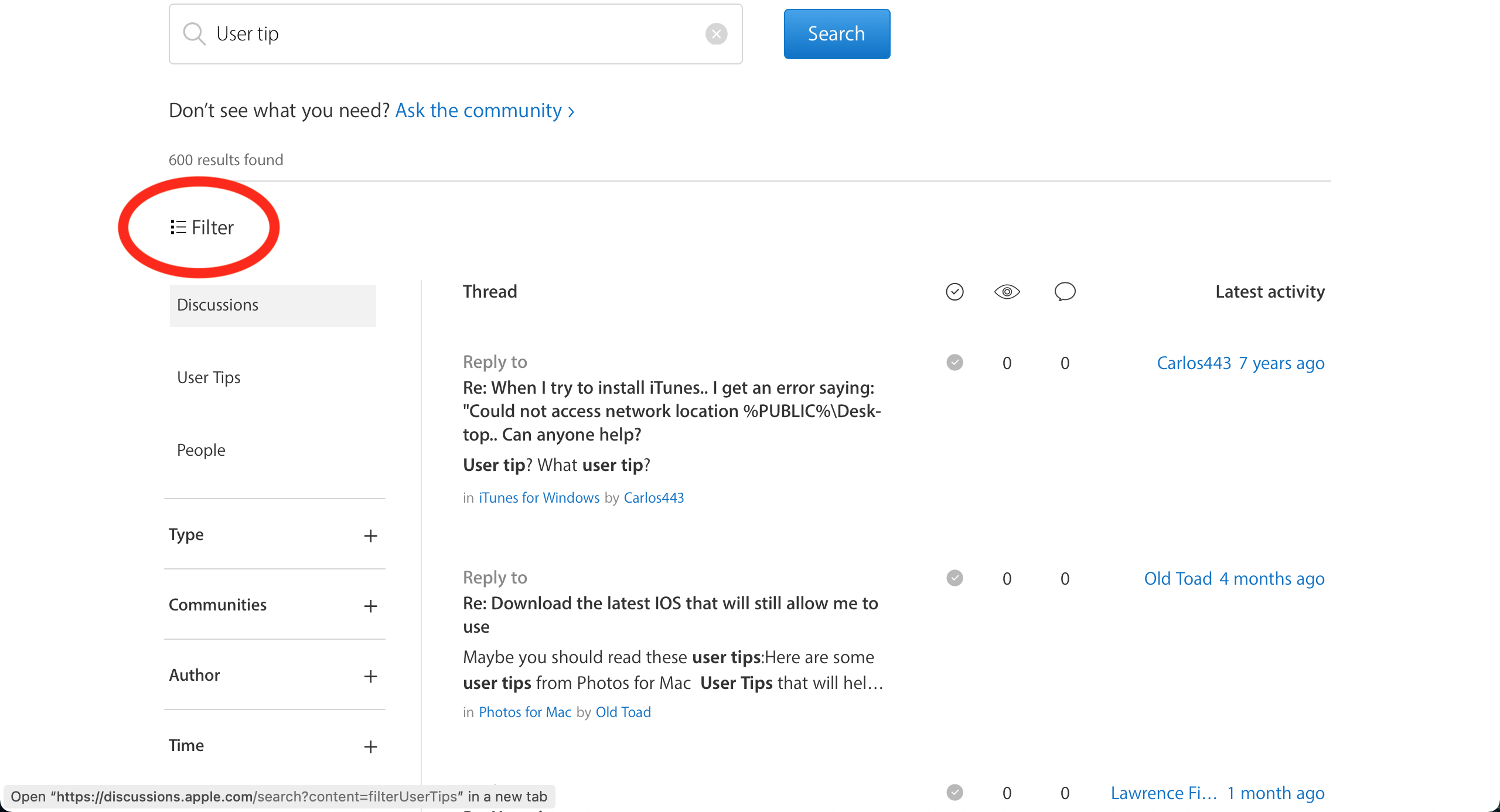This screenshot has height=812, width=1500.
Task: Click the solved checkmark column icon
Action: (x=954, y=291)
